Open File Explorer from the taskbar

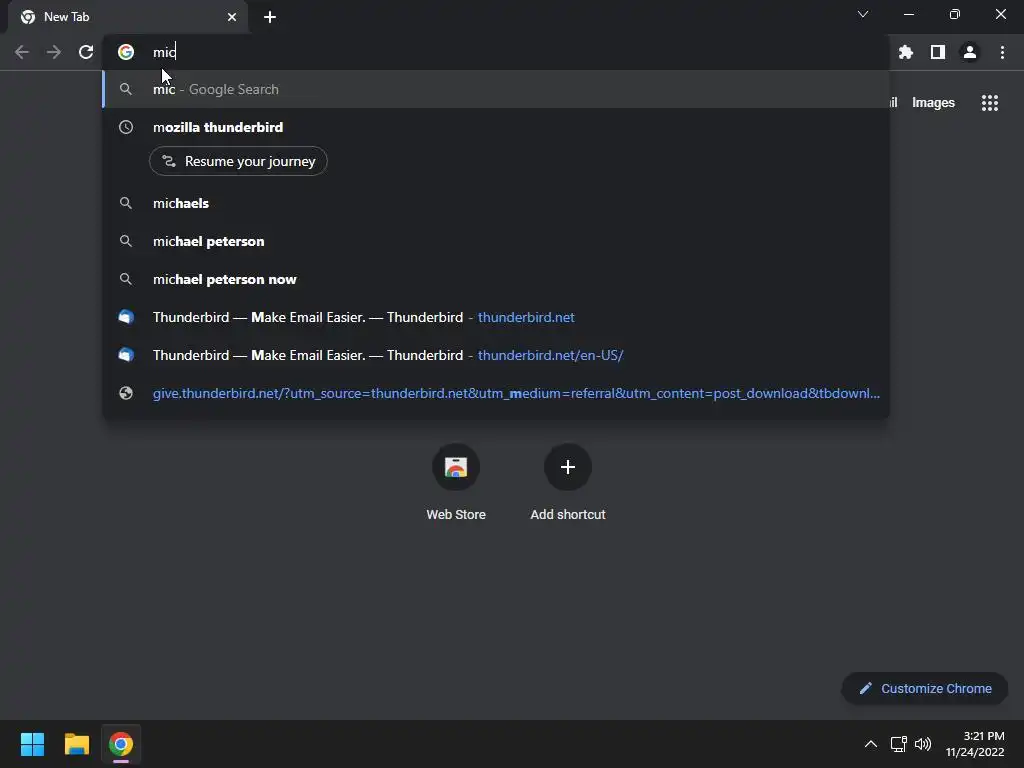[76, 744]
